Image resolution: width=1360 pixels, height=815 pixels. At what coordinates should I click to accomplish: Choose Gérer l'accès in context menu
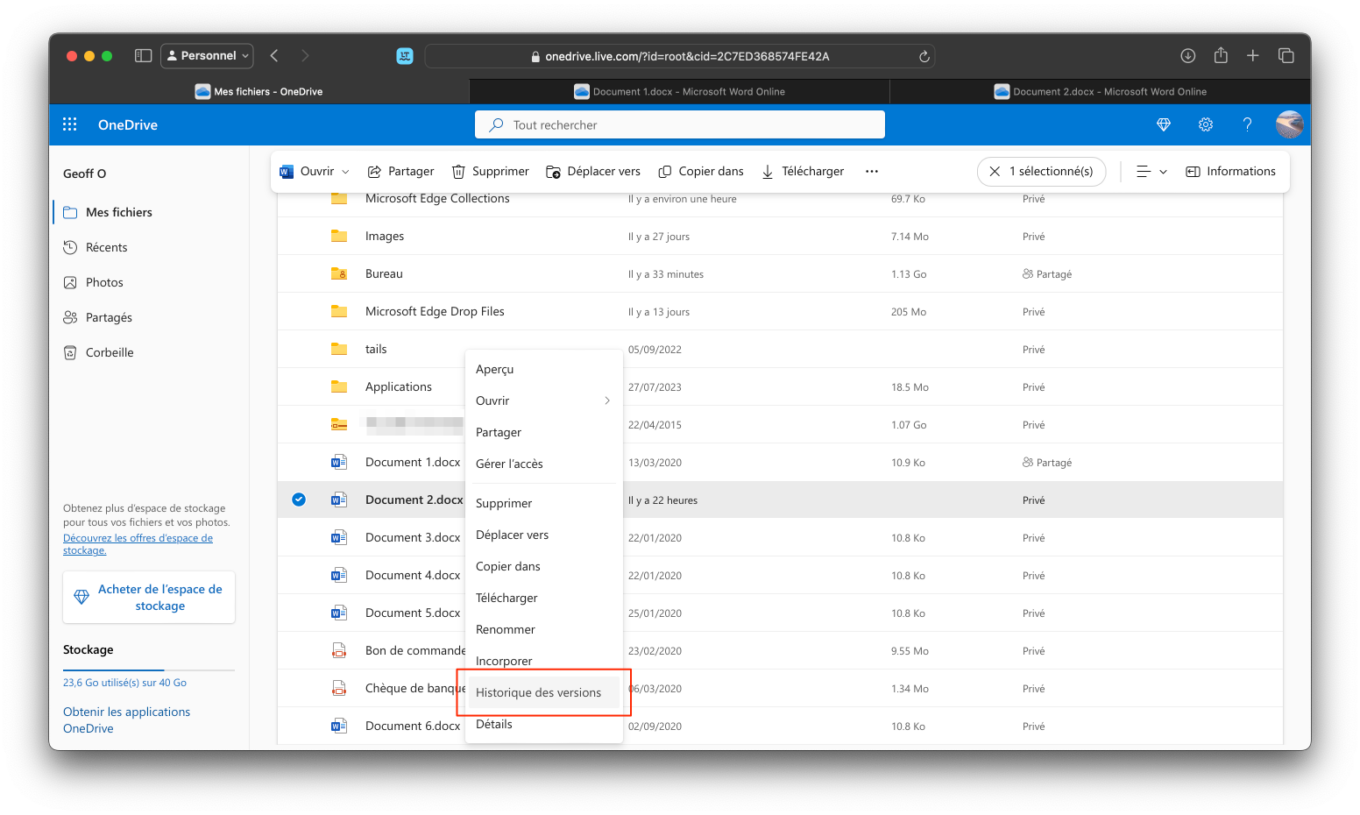(544, 464)
